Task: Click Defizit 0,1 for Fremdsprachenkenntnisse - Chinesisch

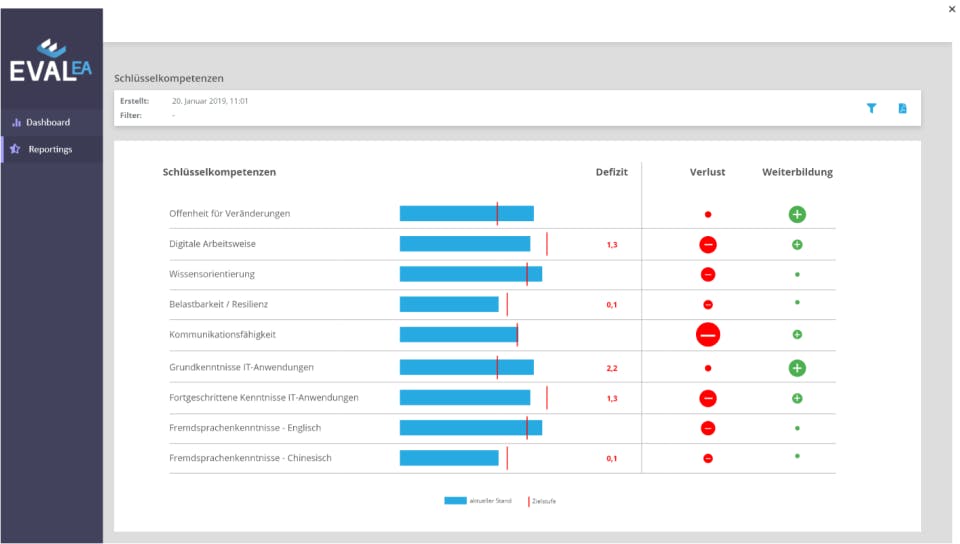Action: [x=612, y=458]
